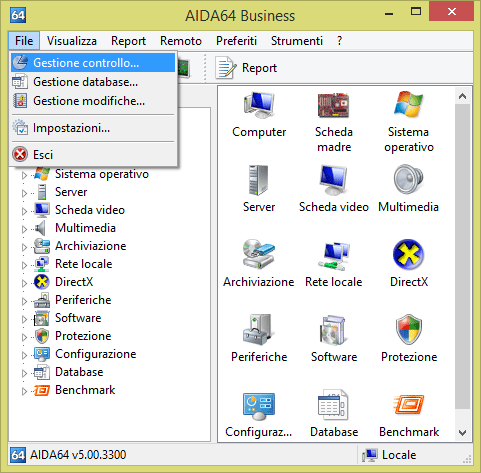Viewport: 481px width, 473px height.
Task: Open the ? help menu
Action: (339, 41)
